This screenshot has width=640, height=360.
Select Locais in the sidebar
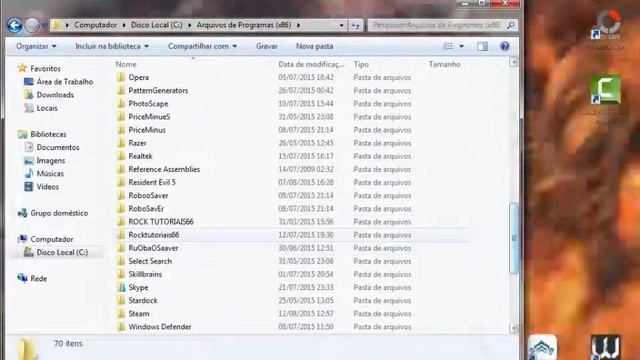click(47, 108)
